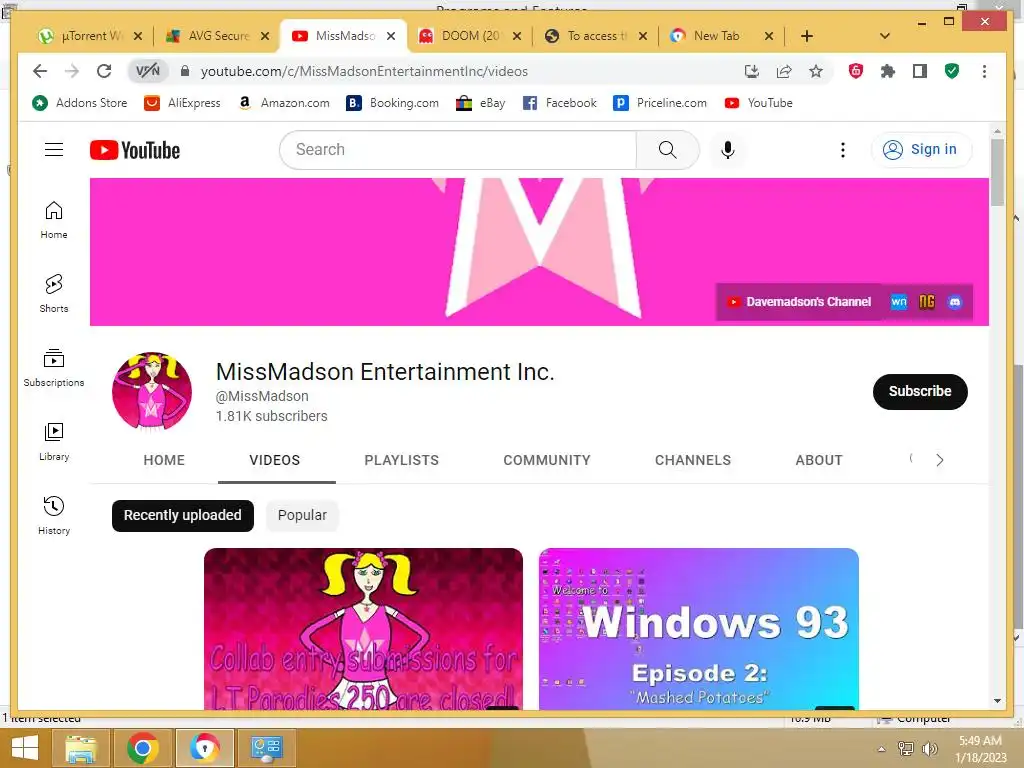This screenshot has height=768, width=1024.
Task: Click the YouTube search input field
Action: click(458, 150)
